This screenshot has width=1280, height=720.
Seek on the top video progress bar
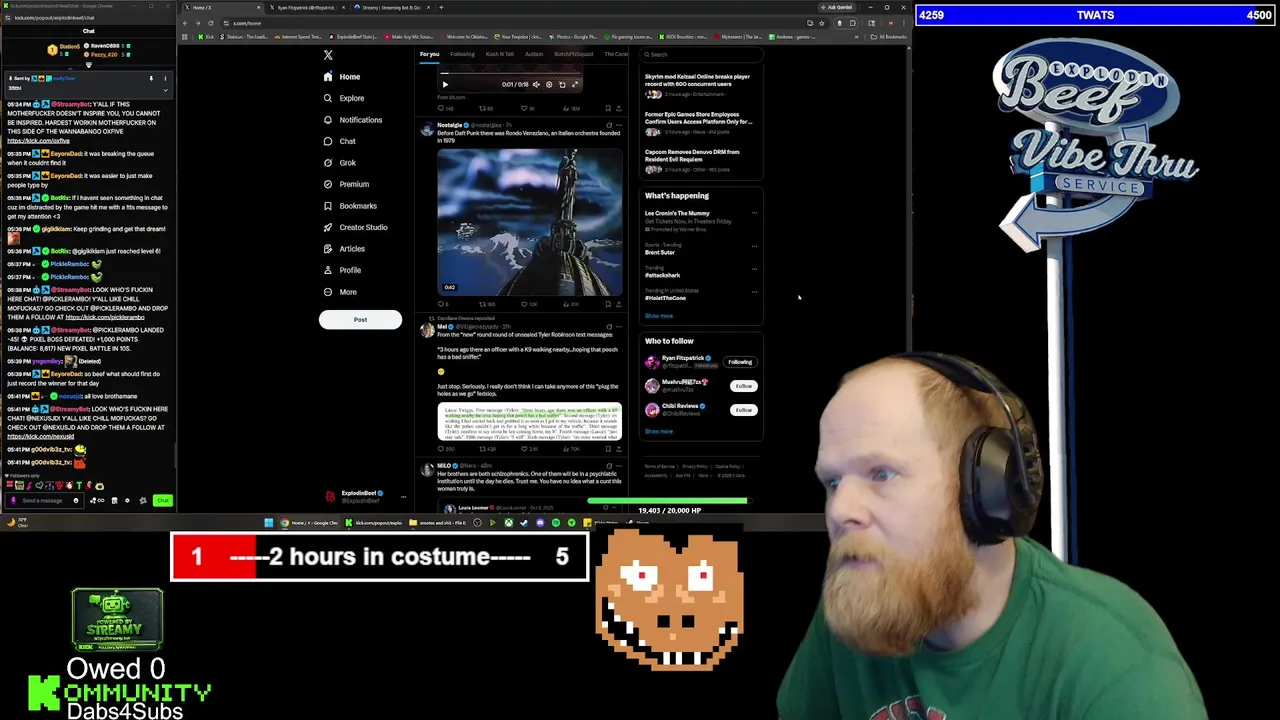click(510, 73)
